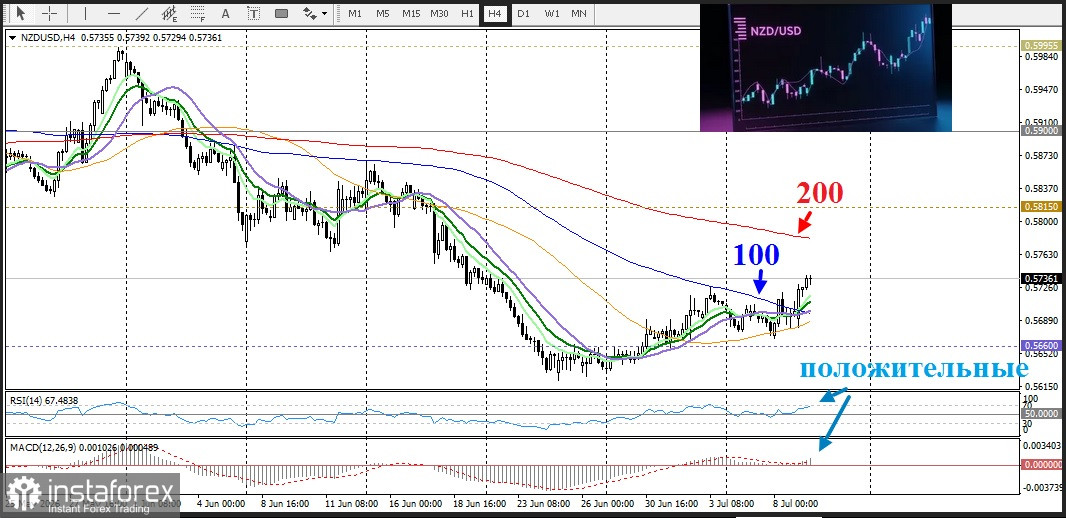Click the 0.57630 price scale value
The width and height of the screenshot is (1066, 518).
click(1040, 255)
